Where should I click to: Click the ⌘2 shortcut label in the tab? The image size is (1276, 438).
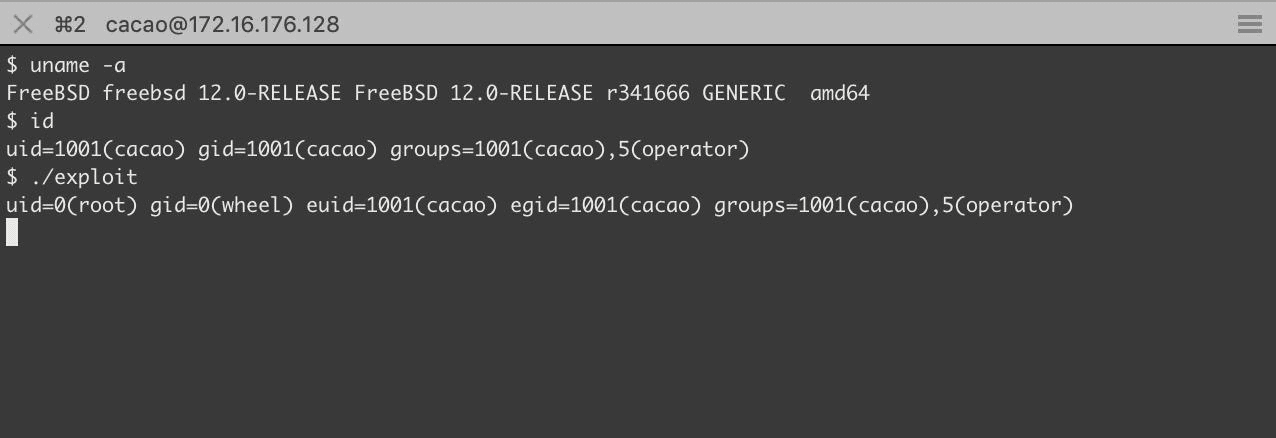pos(70,24)
